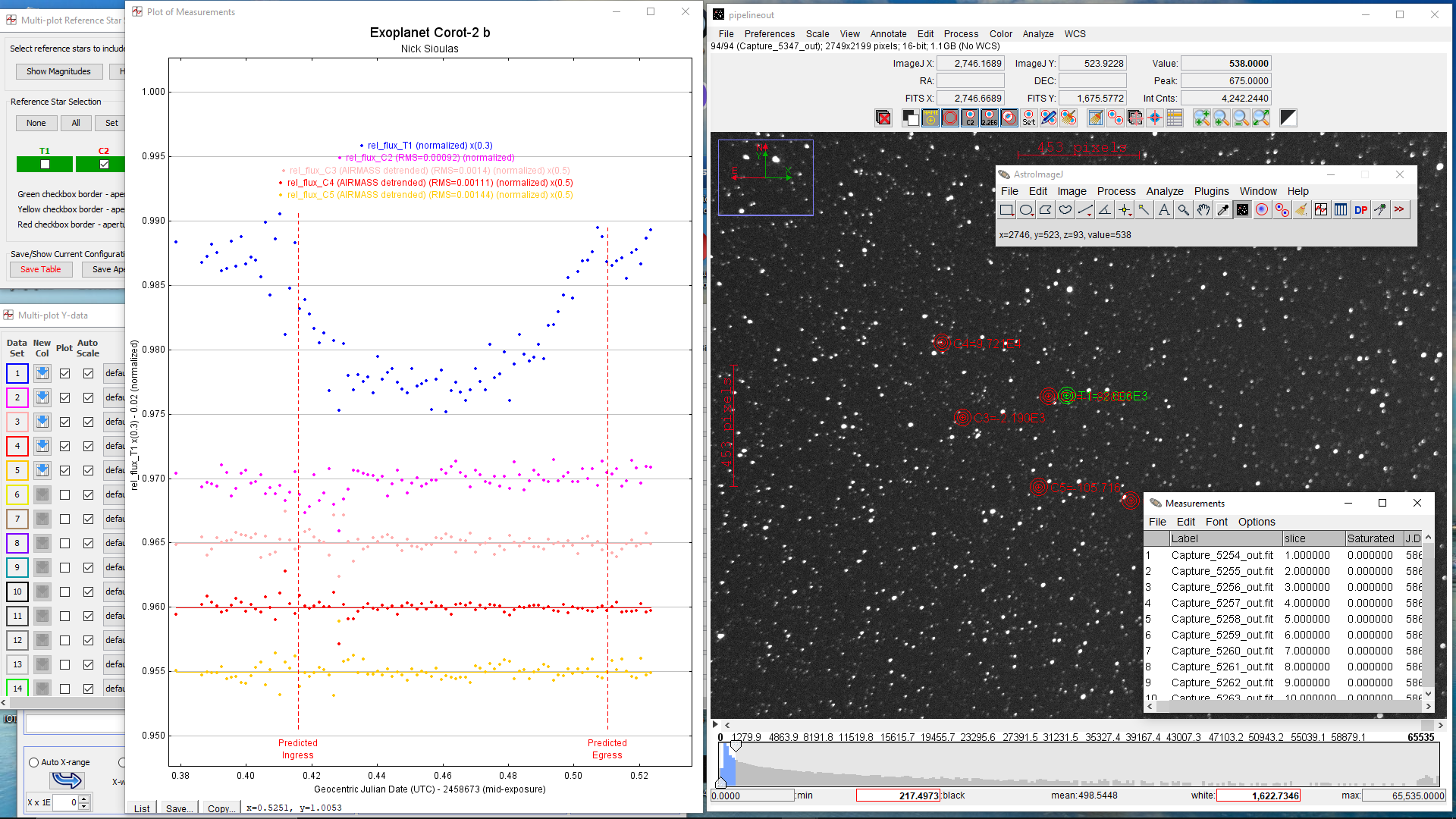
Task: Open the Plugins menu in AstroImageJ
Action: (x=1211, y=191)
